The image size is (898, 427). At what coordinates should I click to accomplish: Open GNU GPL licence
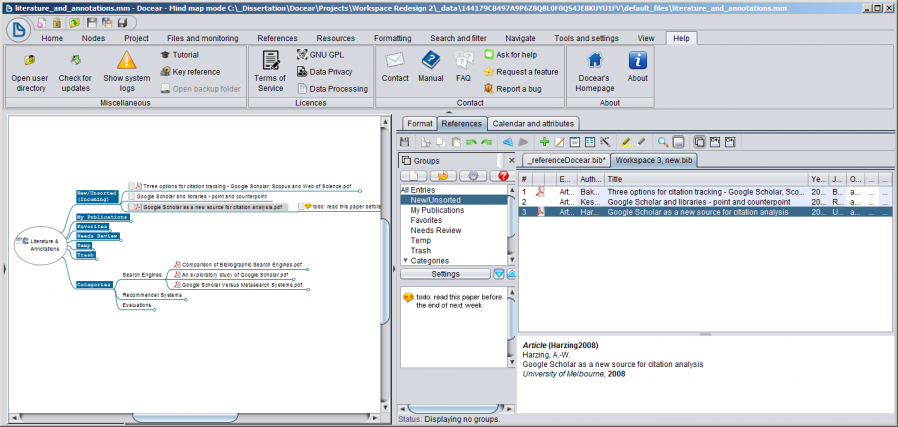(x=320, y=55)
